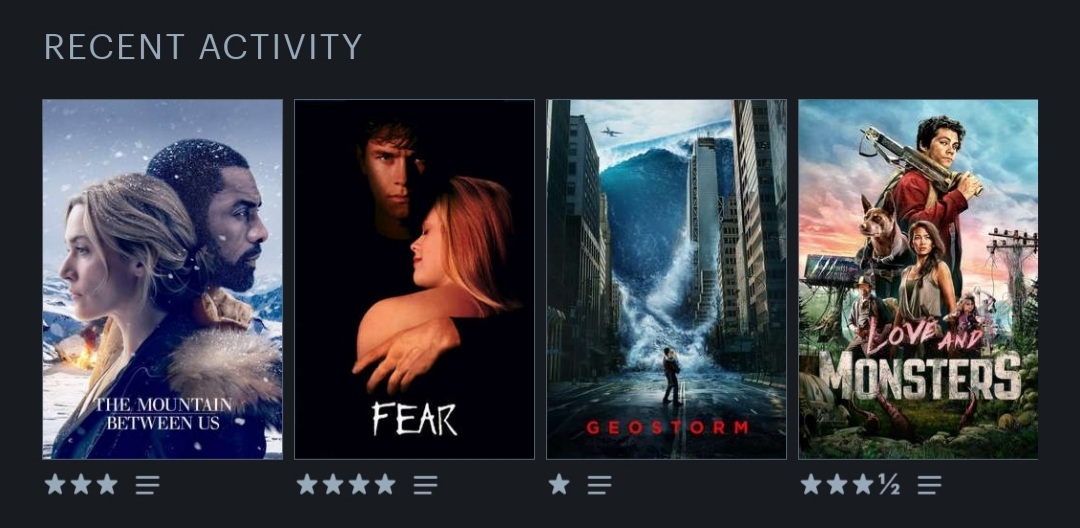1080x528 pixels.
Task: Click the first star of Love and Monsters rating
Action: tap(811, 484)
